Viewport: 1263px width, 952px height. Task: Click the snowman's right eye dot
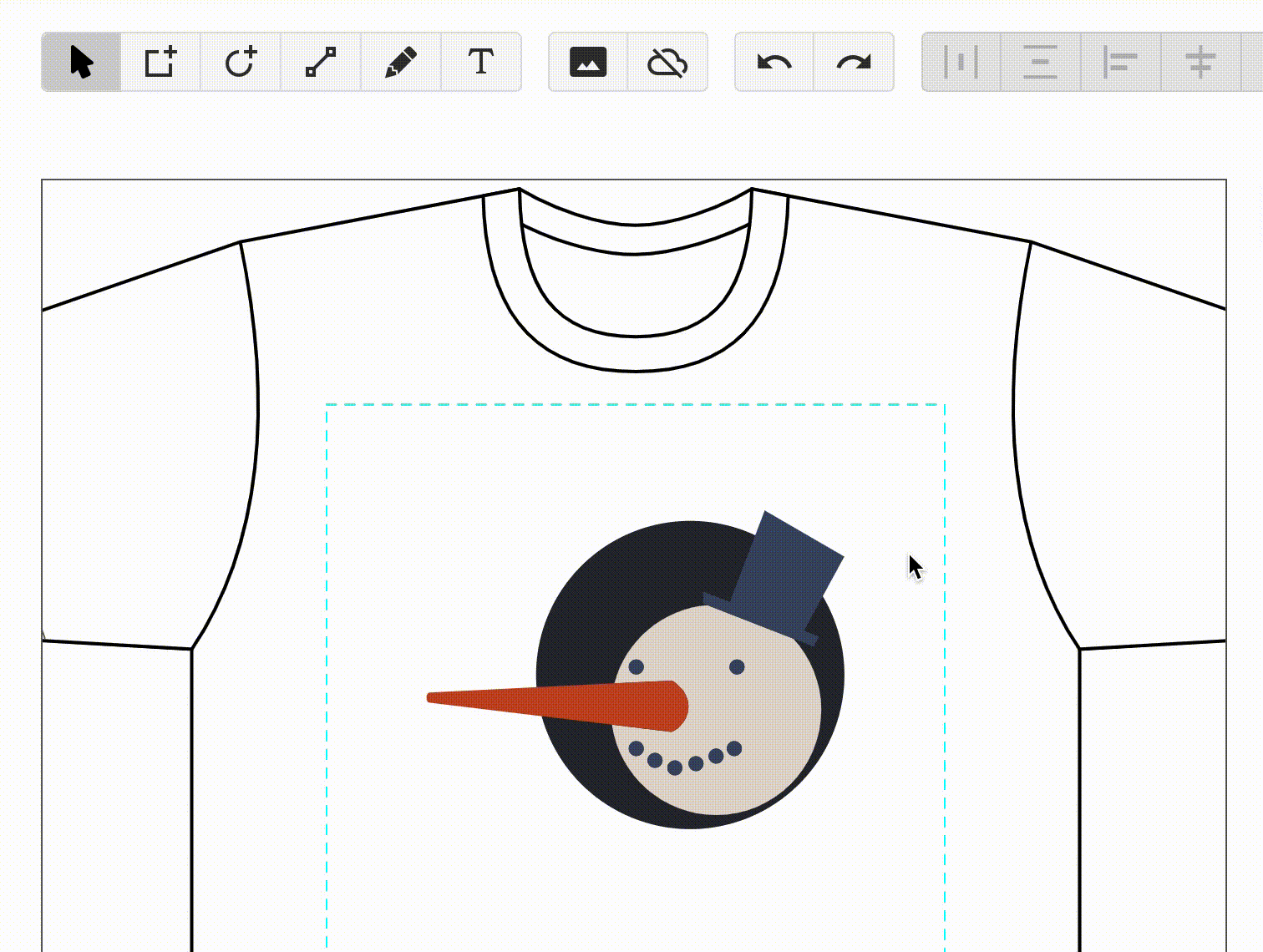pyautogui.click(x=737, y=666)
